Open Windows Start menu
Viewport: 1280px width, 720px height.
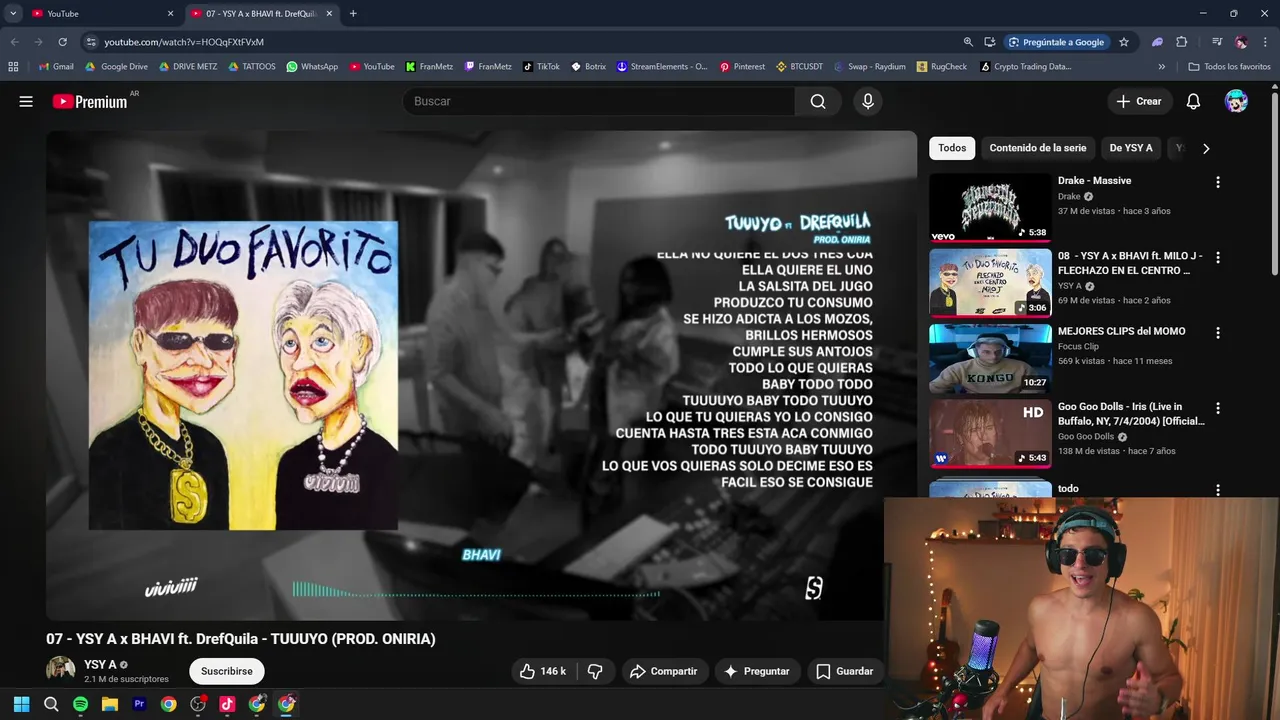tap(22, 704)
